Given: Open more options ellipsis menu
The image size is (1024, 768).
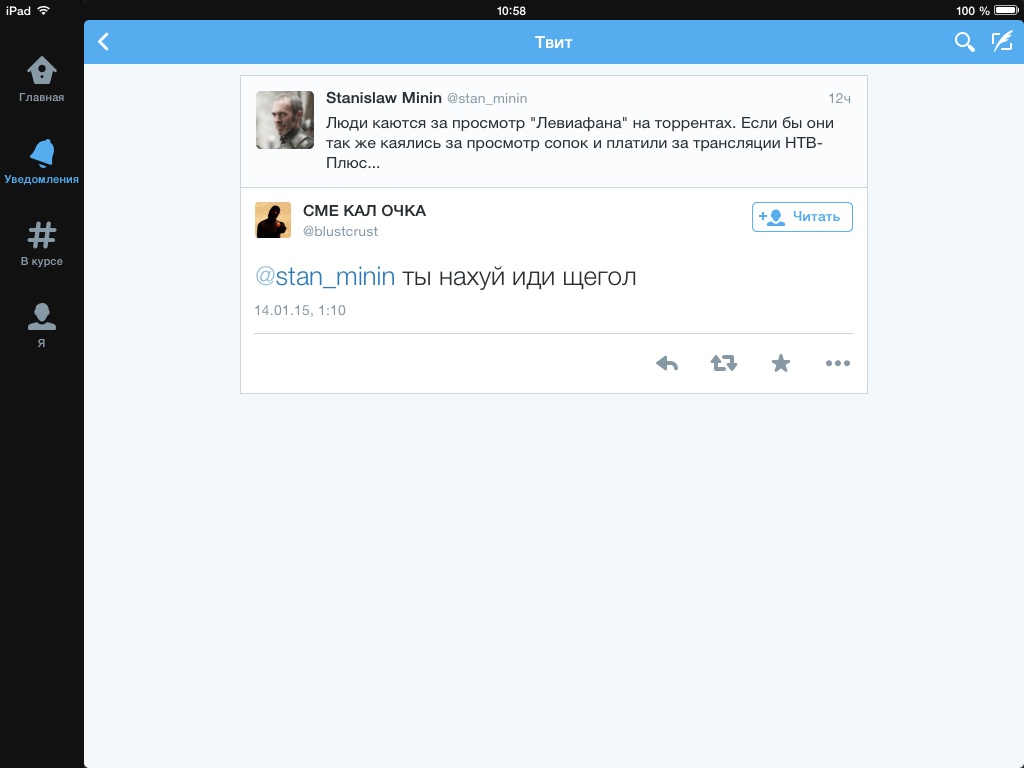Looking at the screenshot, I should pos(837,363).
